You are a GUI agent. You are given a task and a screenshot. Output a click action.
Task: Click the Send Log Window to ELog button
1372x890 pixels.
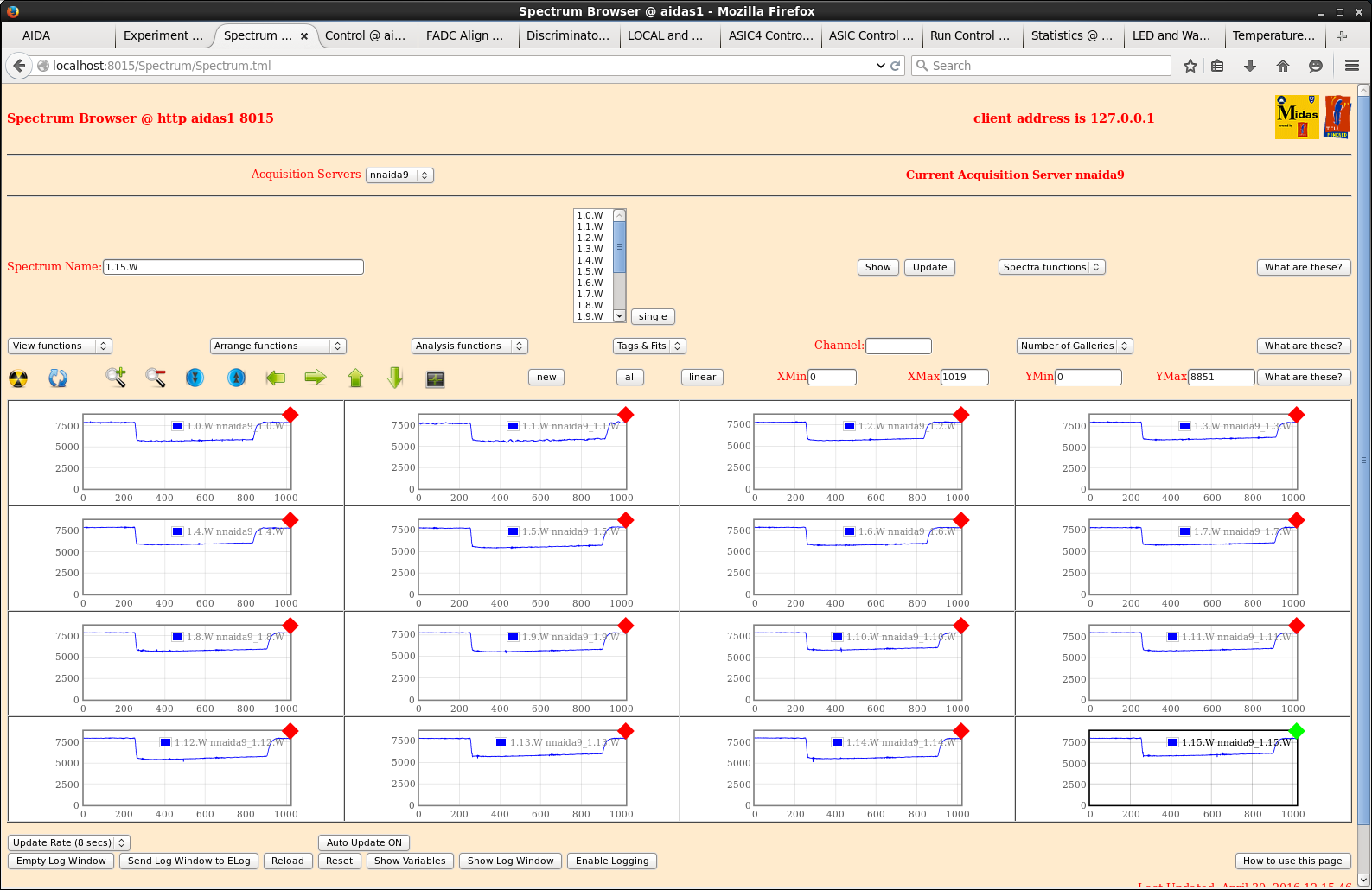click(x=188, y=861)
